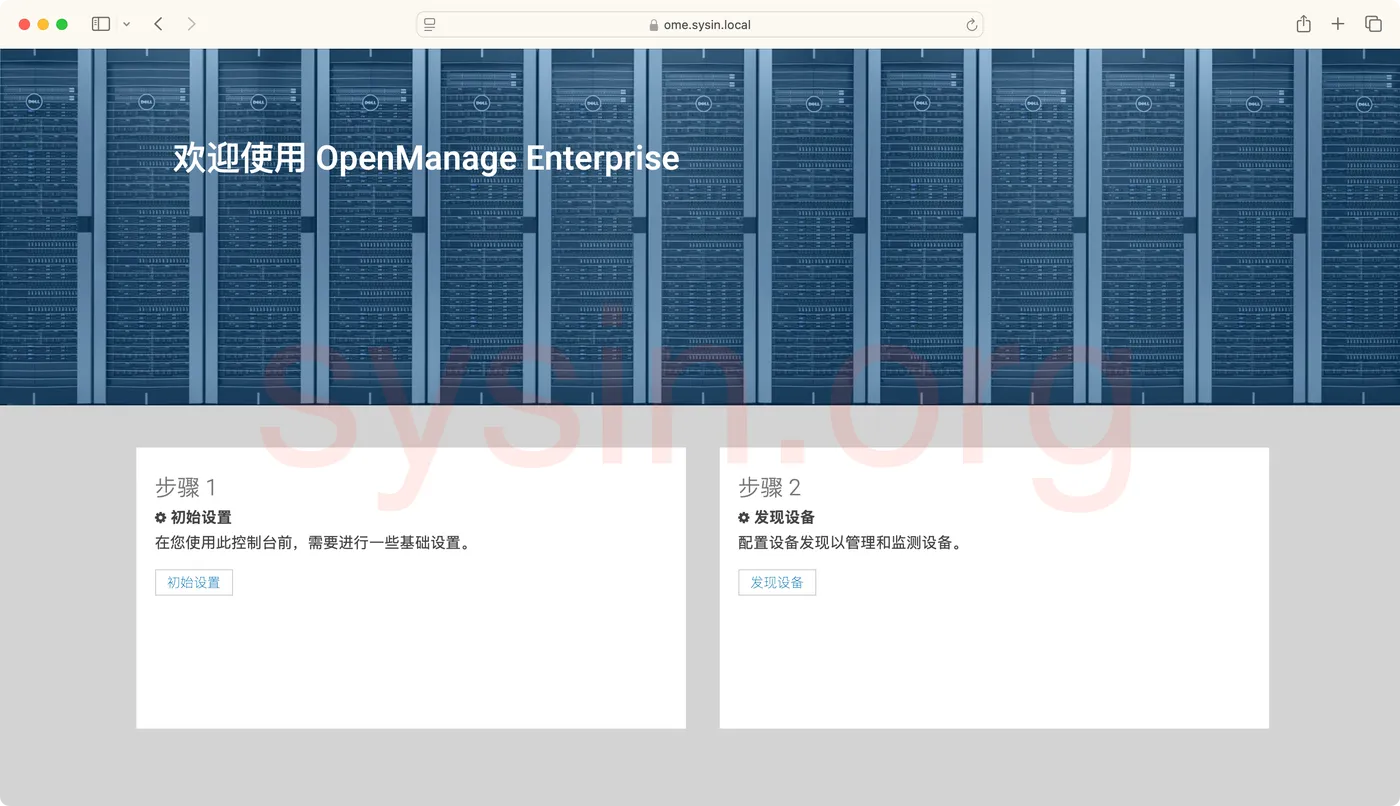1400x806 pixels.
Task: Go back to the previous page
Action: click(x=158, y=24)
